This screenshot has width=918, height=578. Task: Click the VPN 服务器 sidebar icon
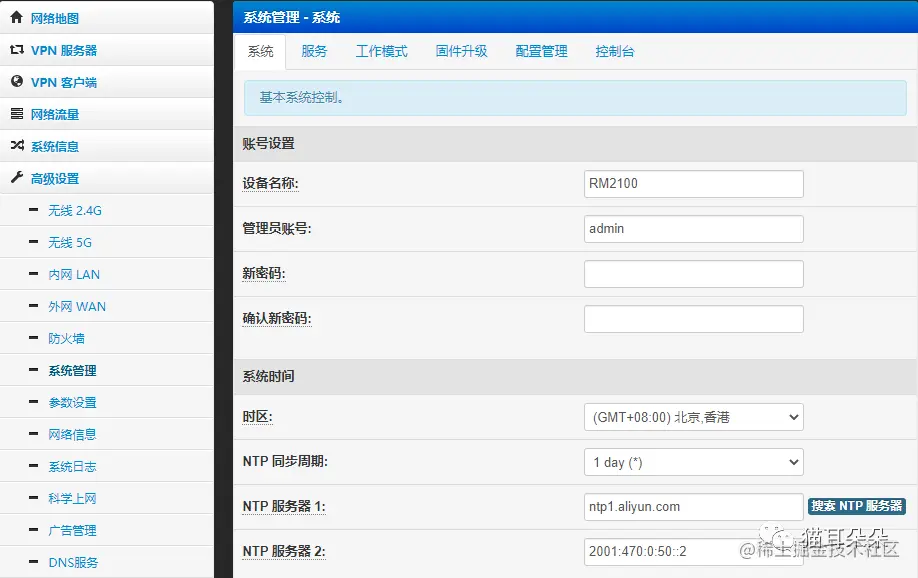coord(17,48)
